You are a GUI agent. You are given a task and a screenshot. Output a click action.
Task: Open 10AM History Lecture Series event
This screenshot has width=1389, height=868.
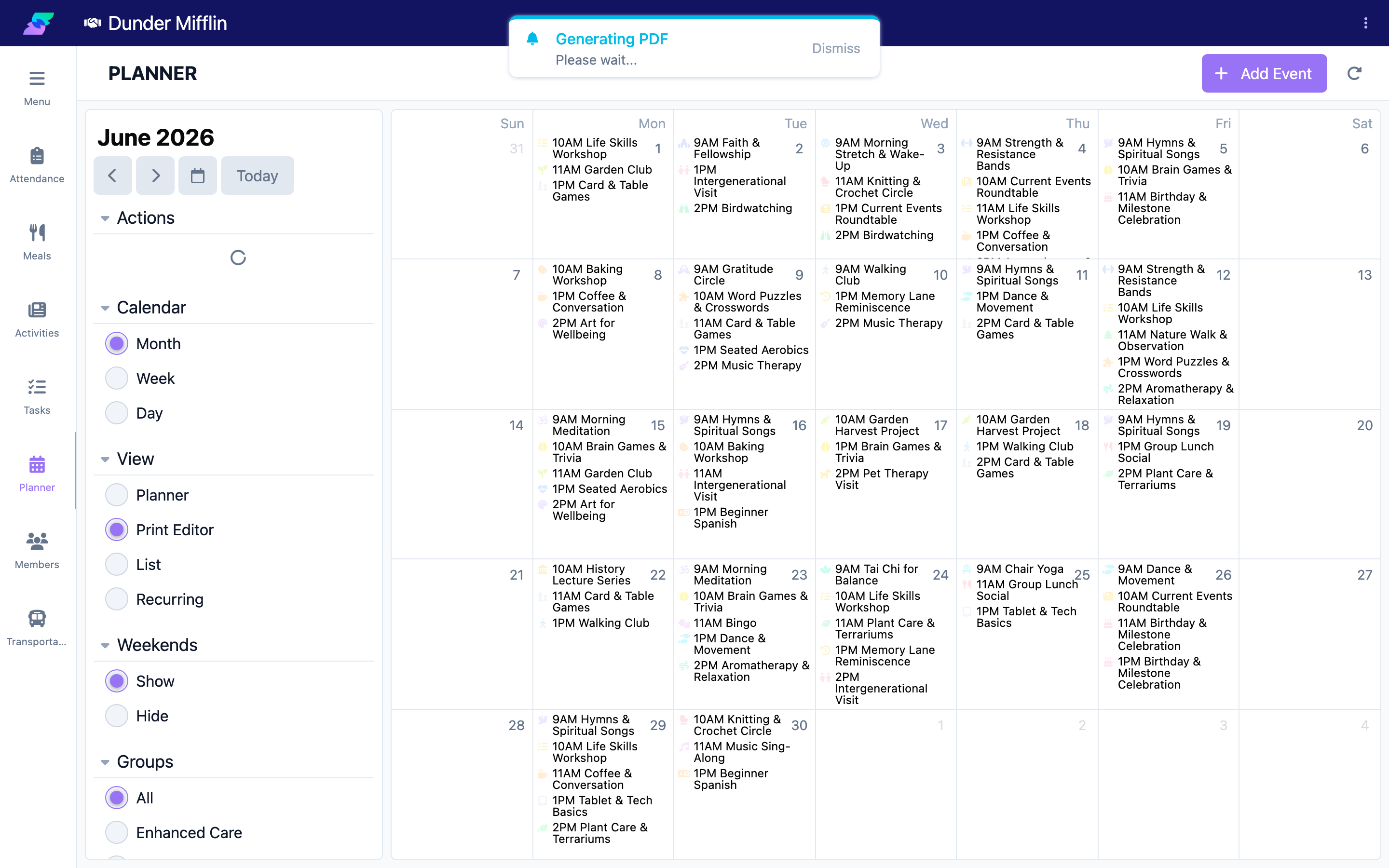(x=591, y=575)
